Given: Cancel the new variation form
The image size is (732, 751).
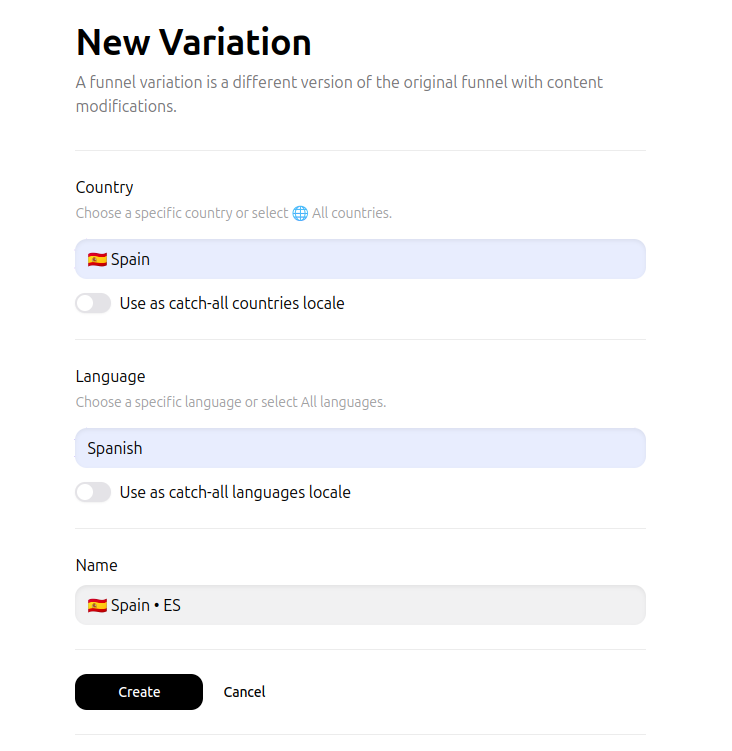Looking at the screenshot, I should 244,692.
